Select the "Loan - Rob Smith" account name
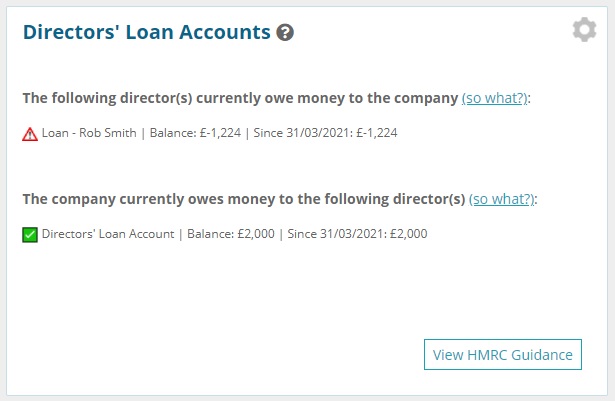 click(x=89, y=133)
